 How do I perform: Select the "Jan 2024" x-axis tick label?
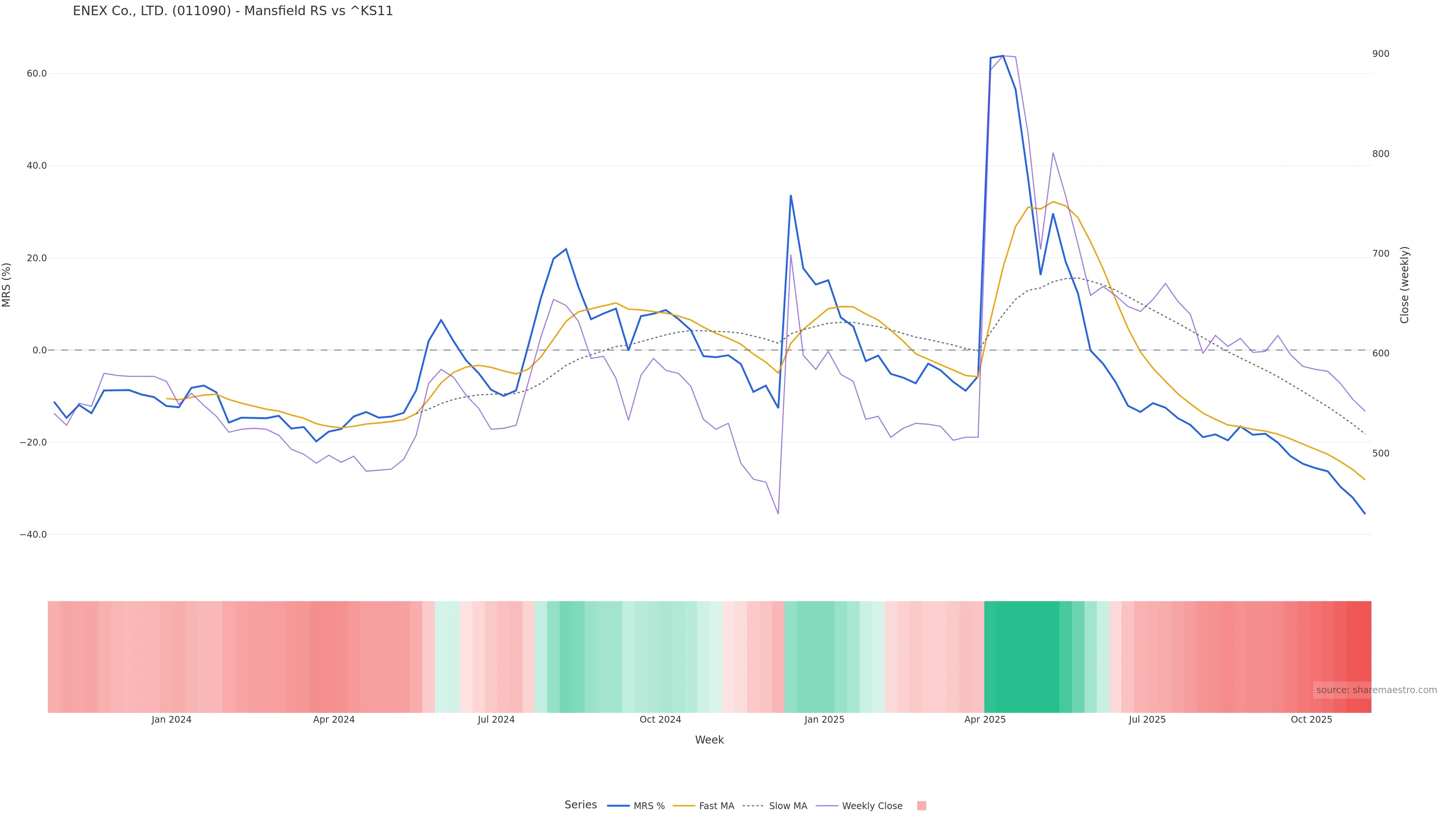click(171, 720)
